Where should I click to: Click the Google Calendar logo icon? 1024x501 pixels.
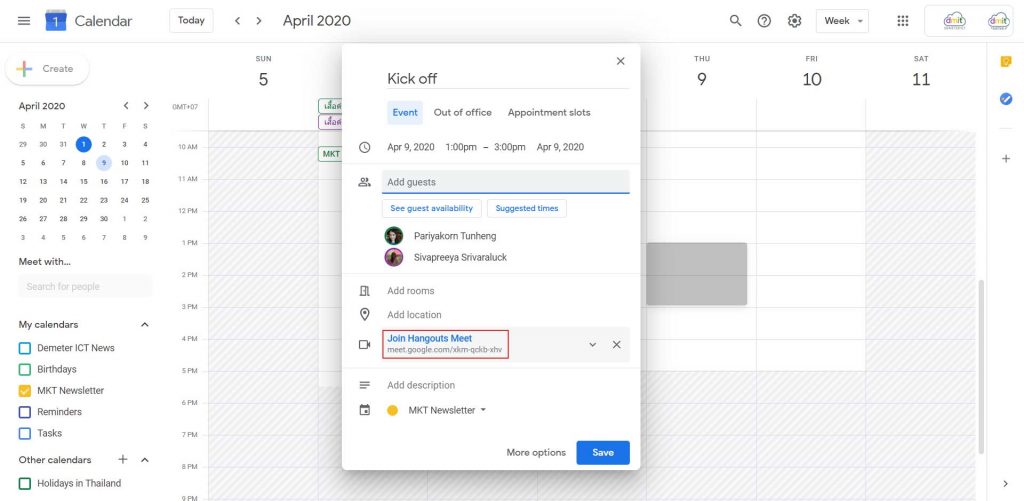click(x=56, y=21)
